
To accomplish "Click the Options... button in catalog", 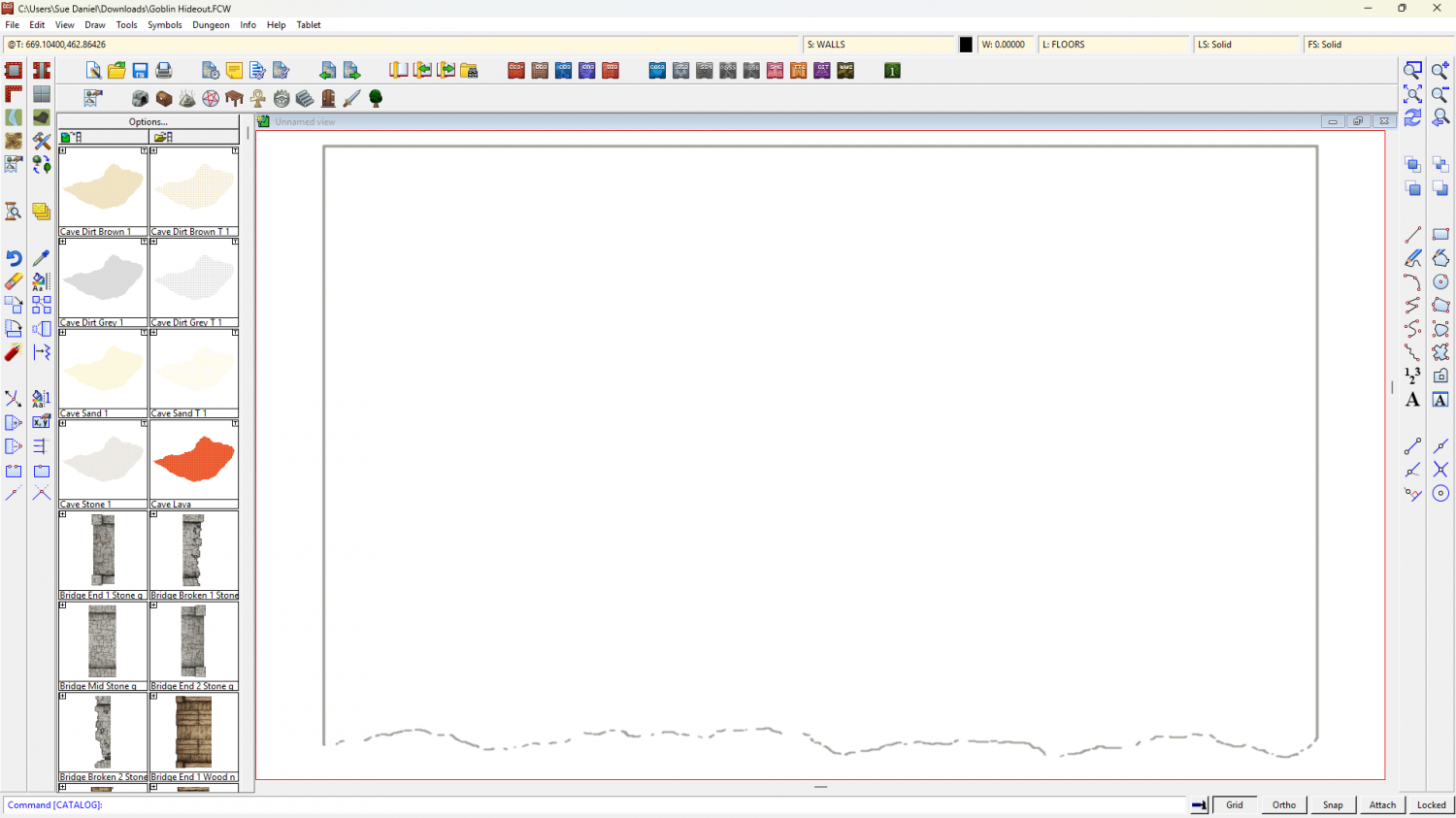I will click(x=148, y=122).
